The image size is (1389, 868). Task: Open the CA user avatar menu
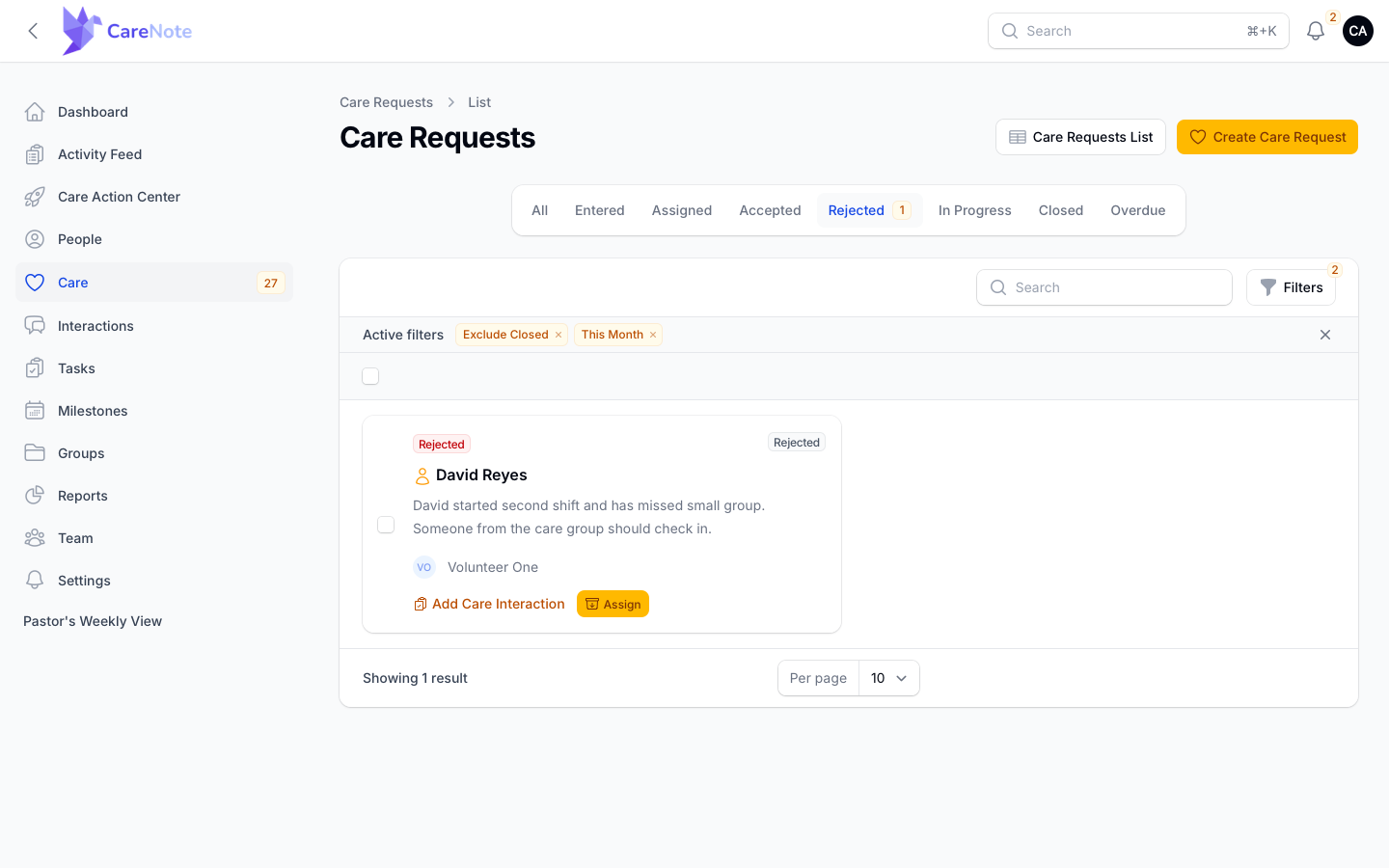[1358, 31]
